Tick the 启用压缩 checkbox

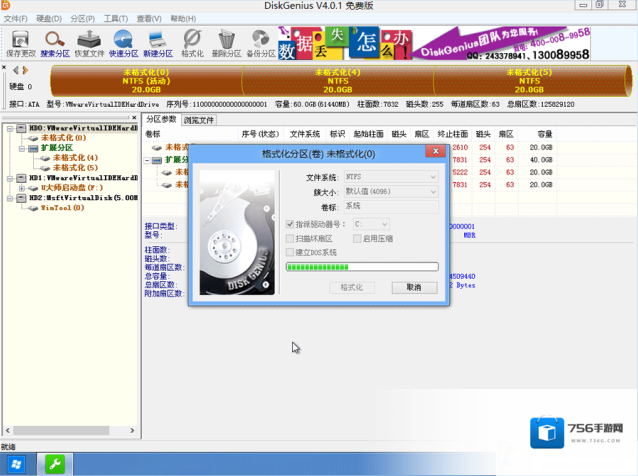point(356,239)
